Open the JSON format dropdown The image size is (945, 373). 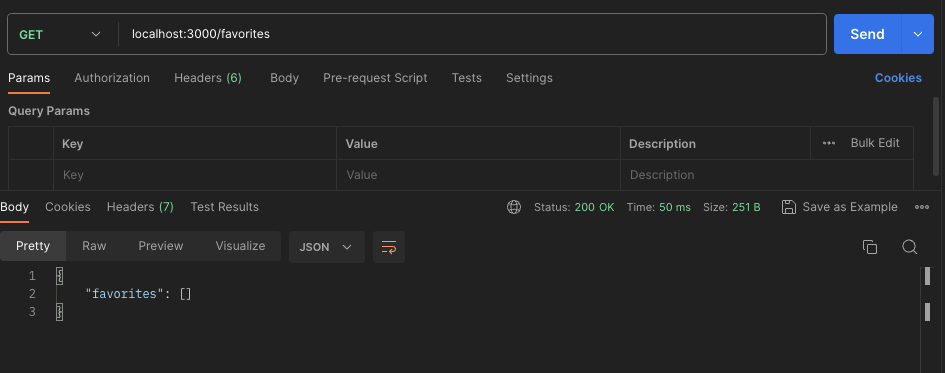pyautogui.click(x=327, y=247)
